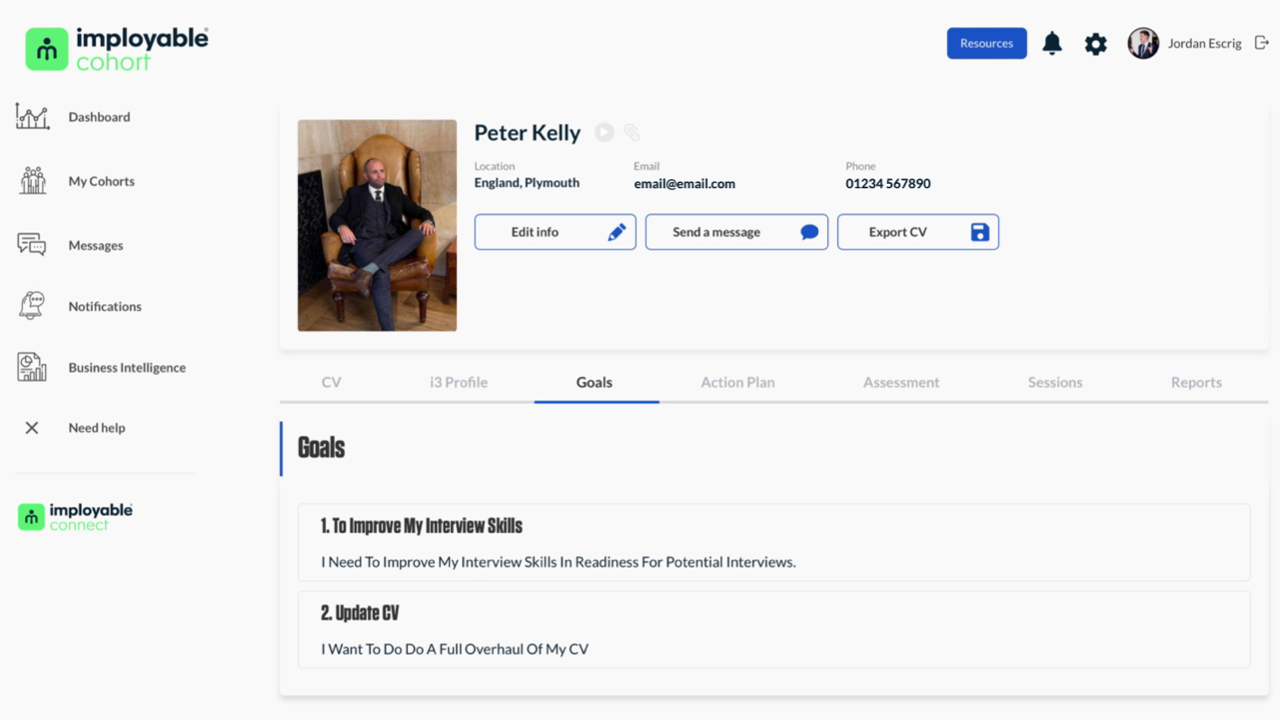The height and width of the screenshot is (720, 1280).
Task: Click the My Cohorts people icon
Action: click(x=32, y=181)
